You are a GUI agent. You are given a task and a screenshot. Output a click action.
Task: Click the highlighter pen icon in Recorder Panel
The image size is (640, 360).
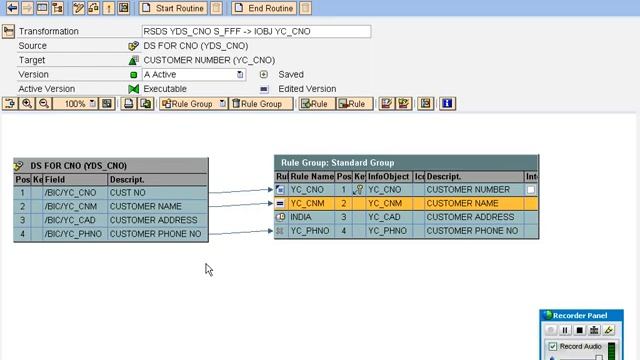(609, 330)
